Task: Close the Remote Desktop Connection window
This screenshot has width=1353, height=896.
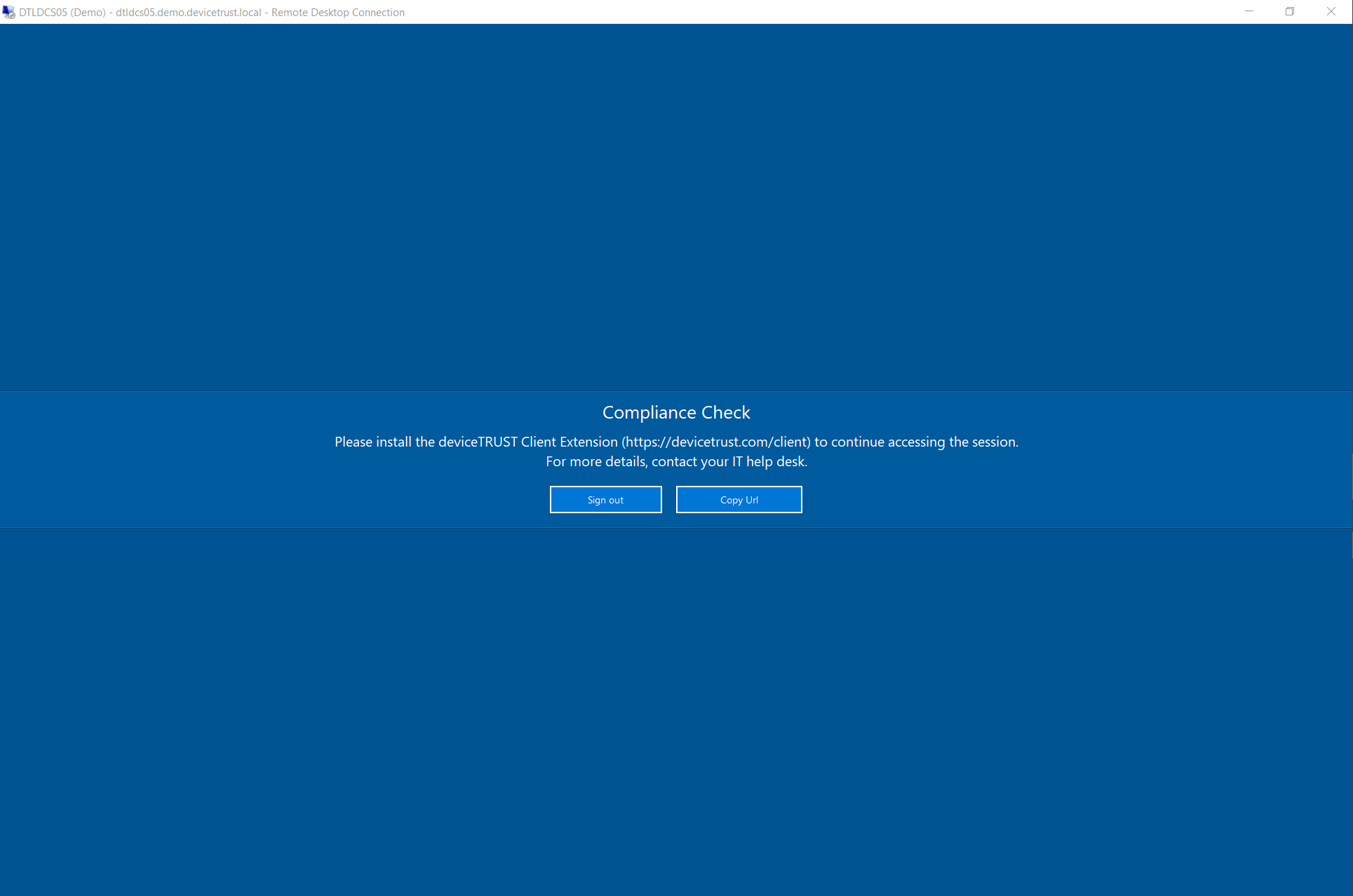Action: [x=1331, y=12]
